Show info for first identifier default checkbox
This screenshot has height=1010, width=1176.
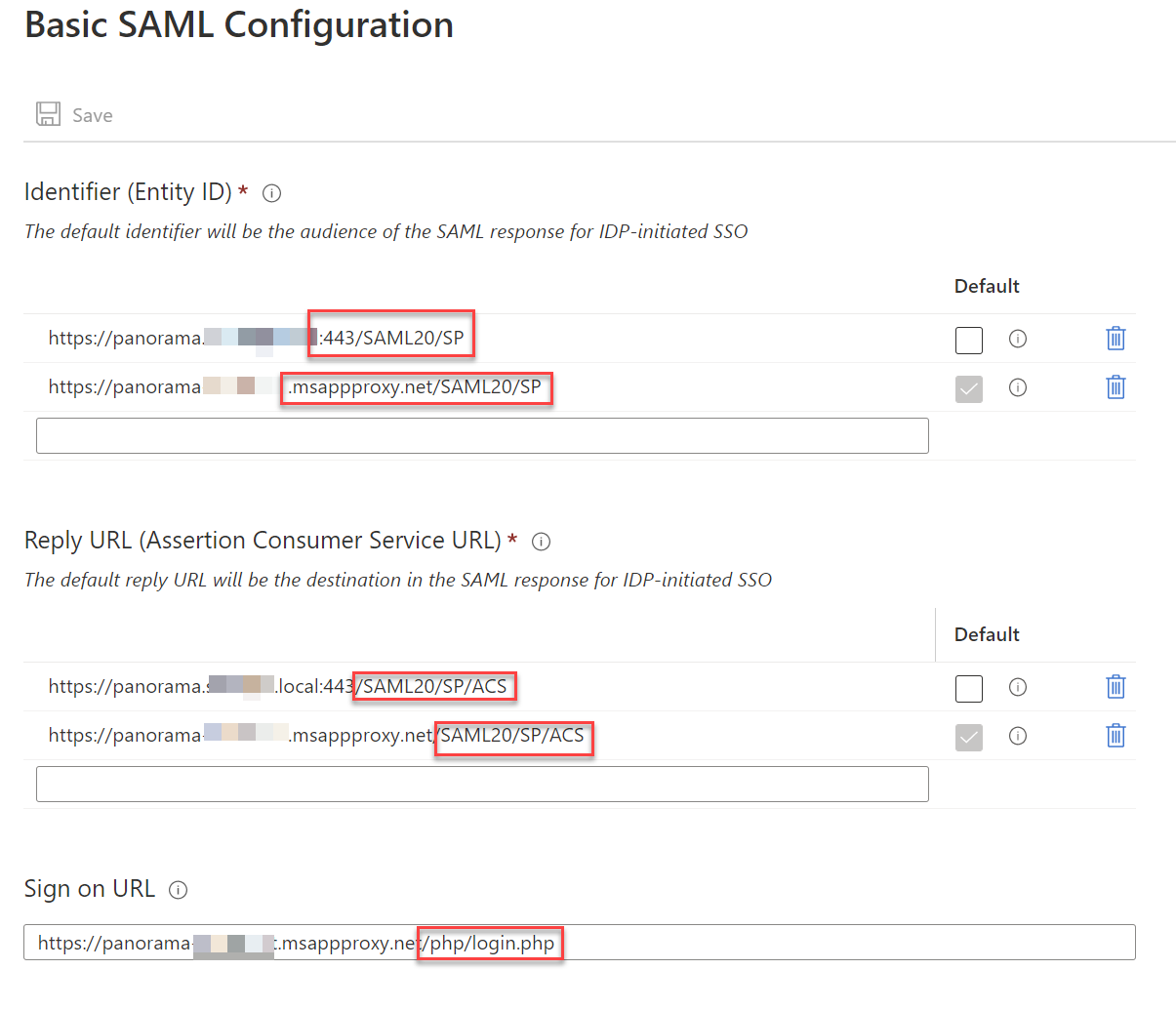click(x=1018, y=339)
